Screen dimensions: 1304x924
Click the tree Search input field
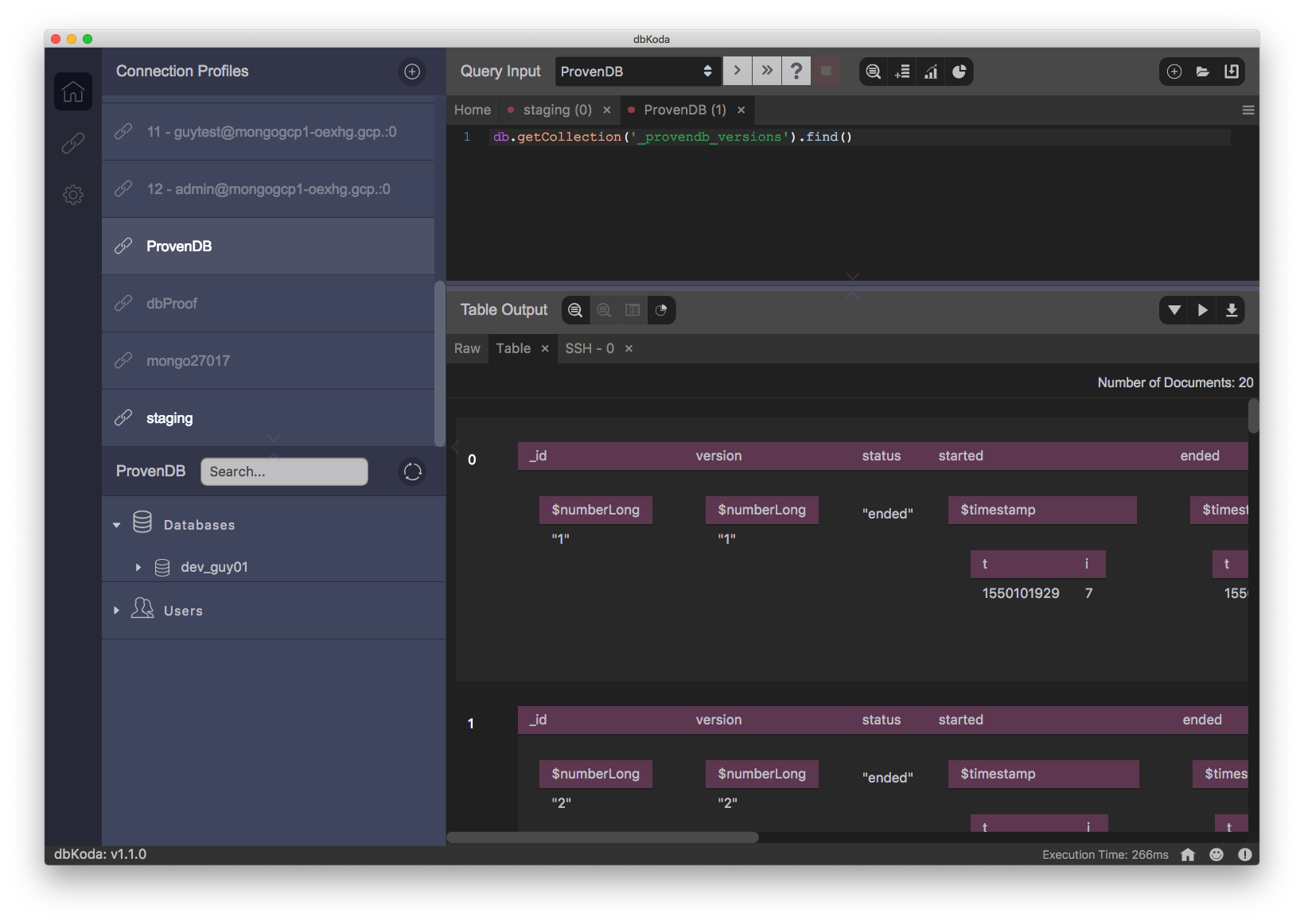(x=284, y=472)
